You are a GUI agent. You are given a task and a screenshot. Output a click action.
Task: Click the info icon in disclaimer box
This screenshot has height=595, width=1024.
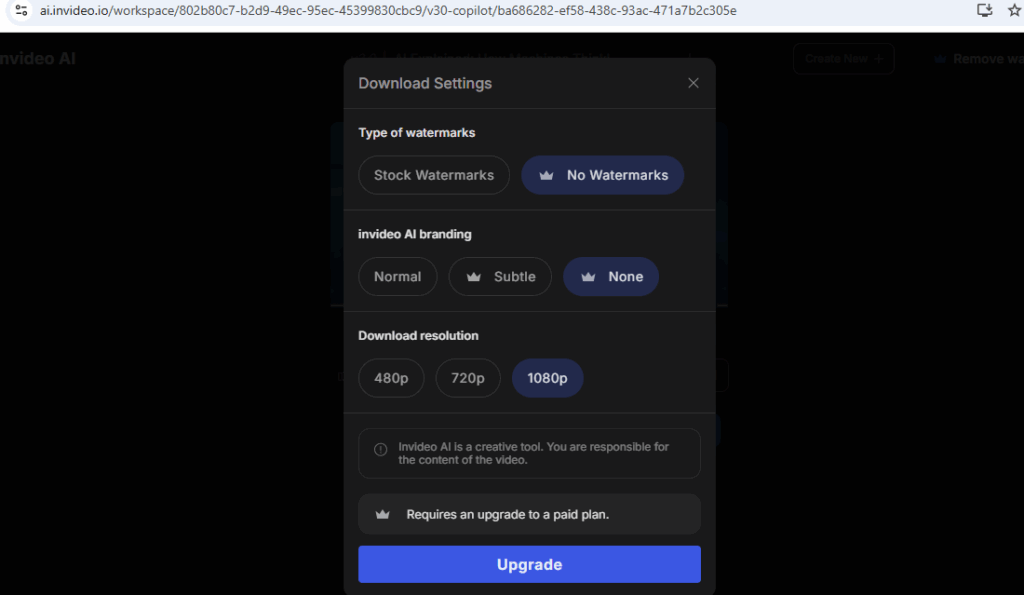pos(380,449)
